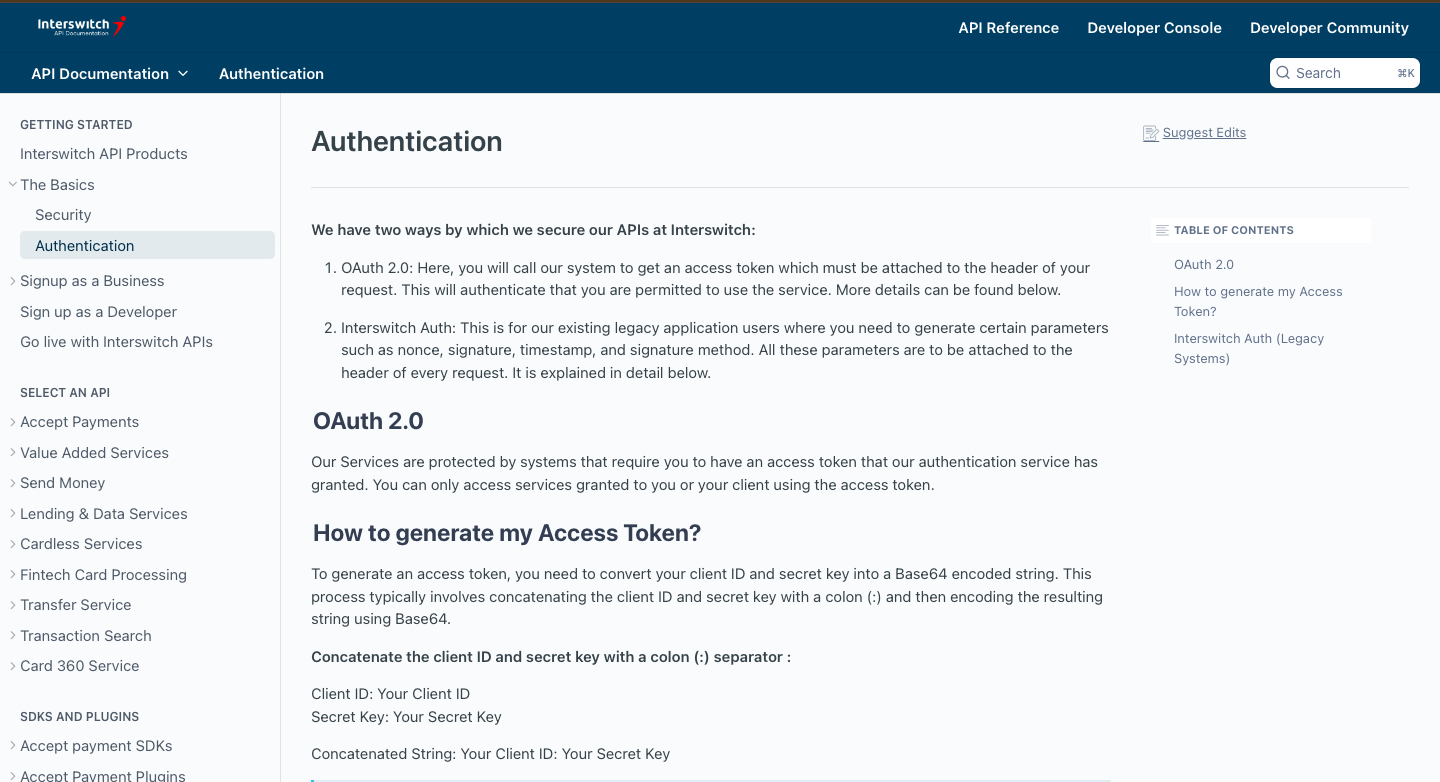Open Send Money sidebar item

point(62,483)
